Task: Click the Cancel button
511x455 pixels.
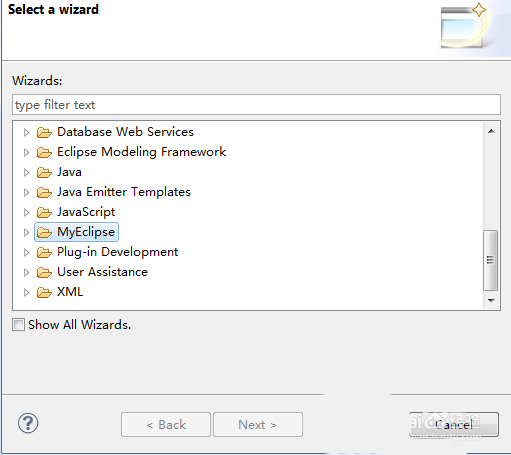Action: pyautogui.click(x=454, y=424)
